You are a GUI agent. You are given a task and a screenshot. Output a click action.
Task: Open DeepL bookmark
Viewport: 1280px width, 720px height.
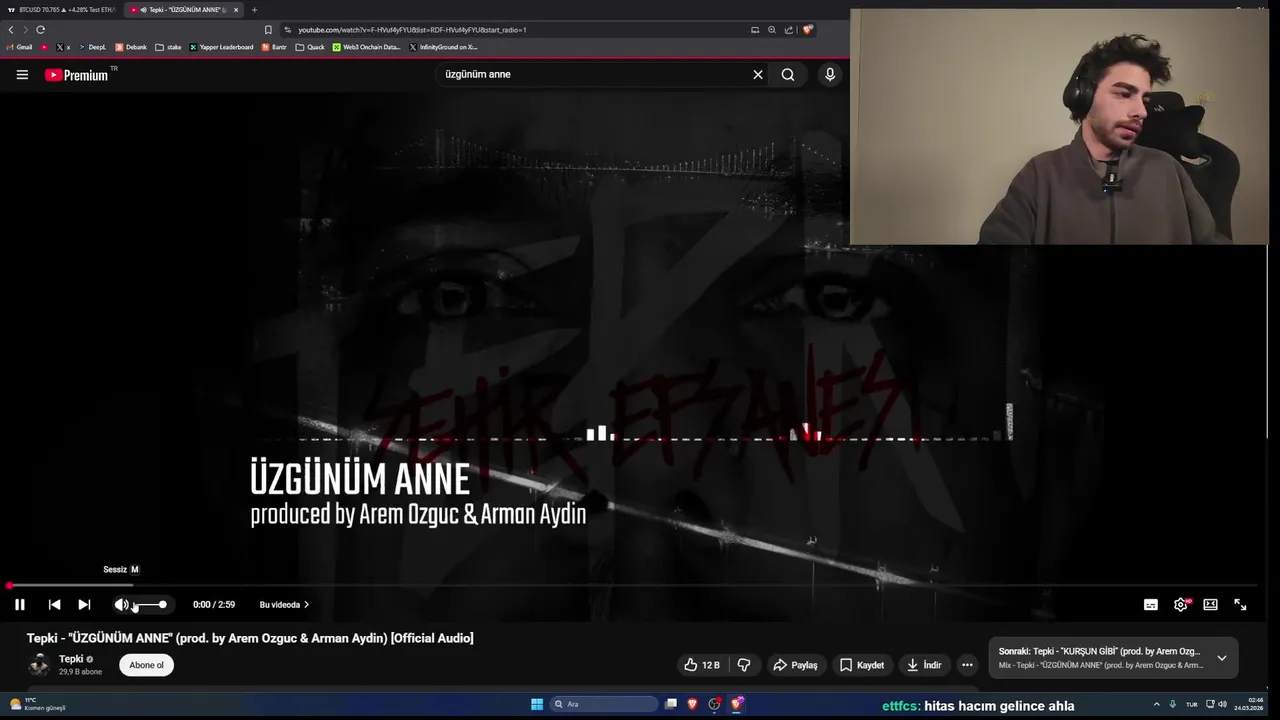[x=93, y=47]
